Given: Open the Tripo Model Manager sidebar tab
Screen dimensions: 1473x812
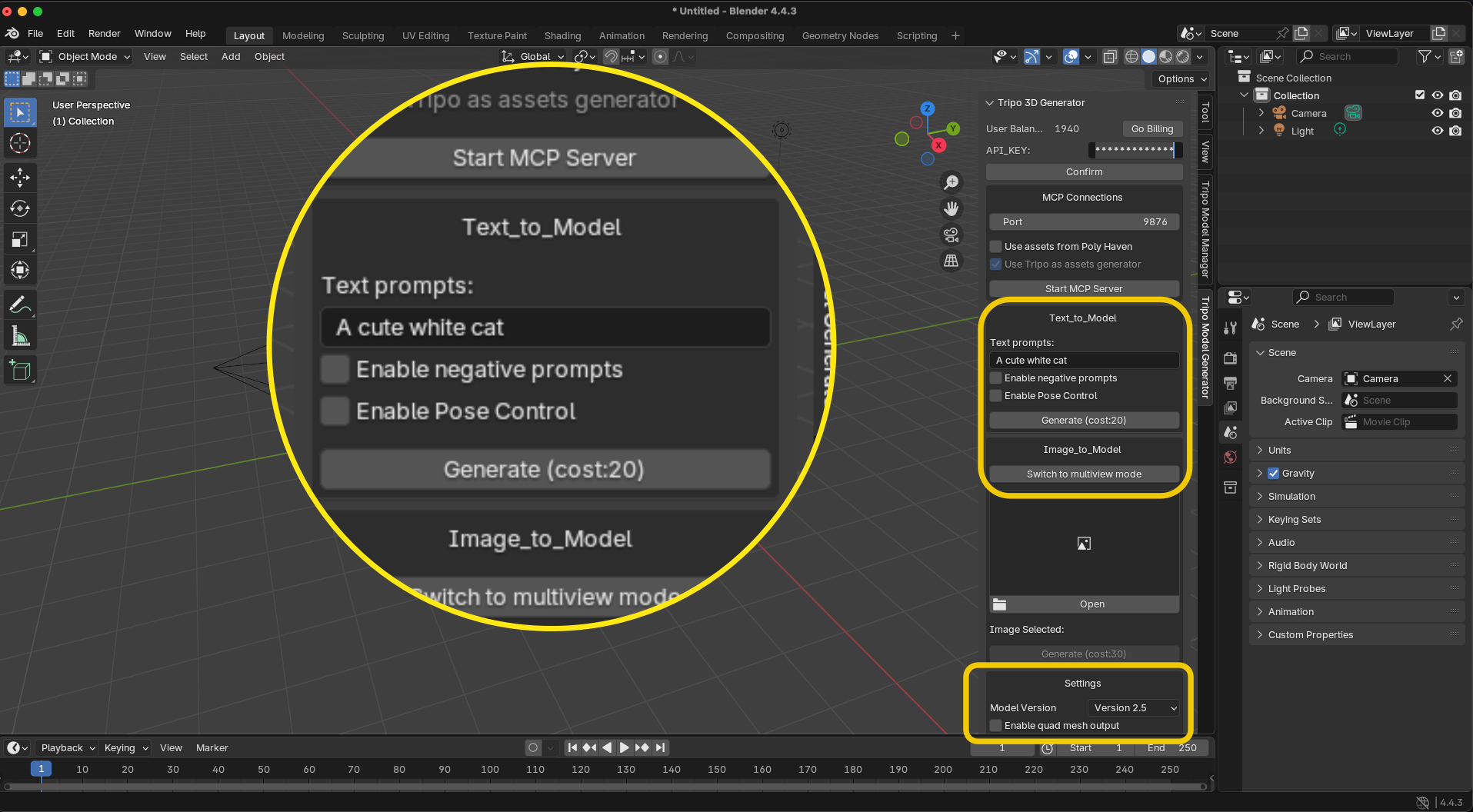Looking at the screenshot, I should click(x=1205, y=229).
